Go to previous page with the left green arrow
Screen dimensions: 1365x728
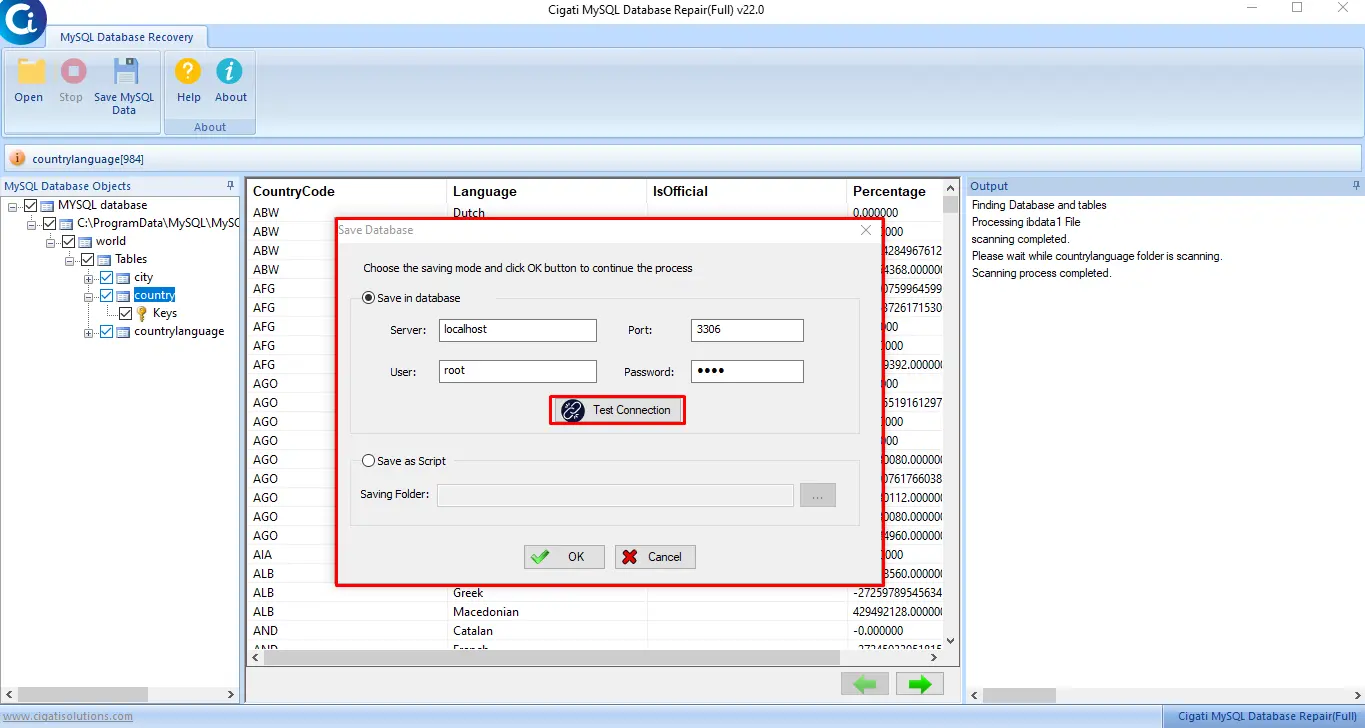(x=865, y=684)
